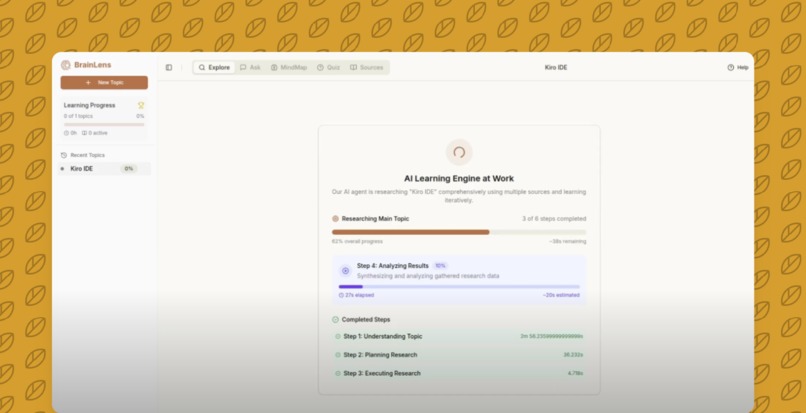
Task: Select Step 1: Understanding Topic row
Action: pyautogui.click(x=459, y=336)
